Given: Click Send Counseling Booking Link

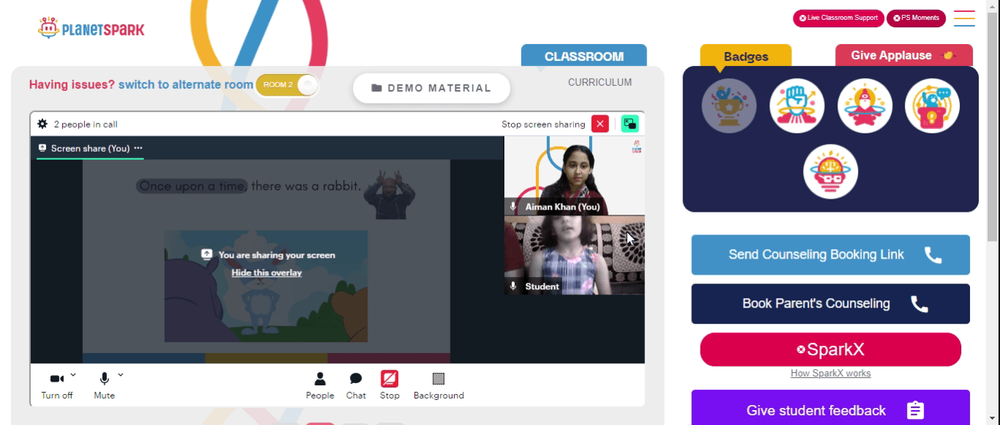Looking at the screenshot, I should tap(830, 255).
